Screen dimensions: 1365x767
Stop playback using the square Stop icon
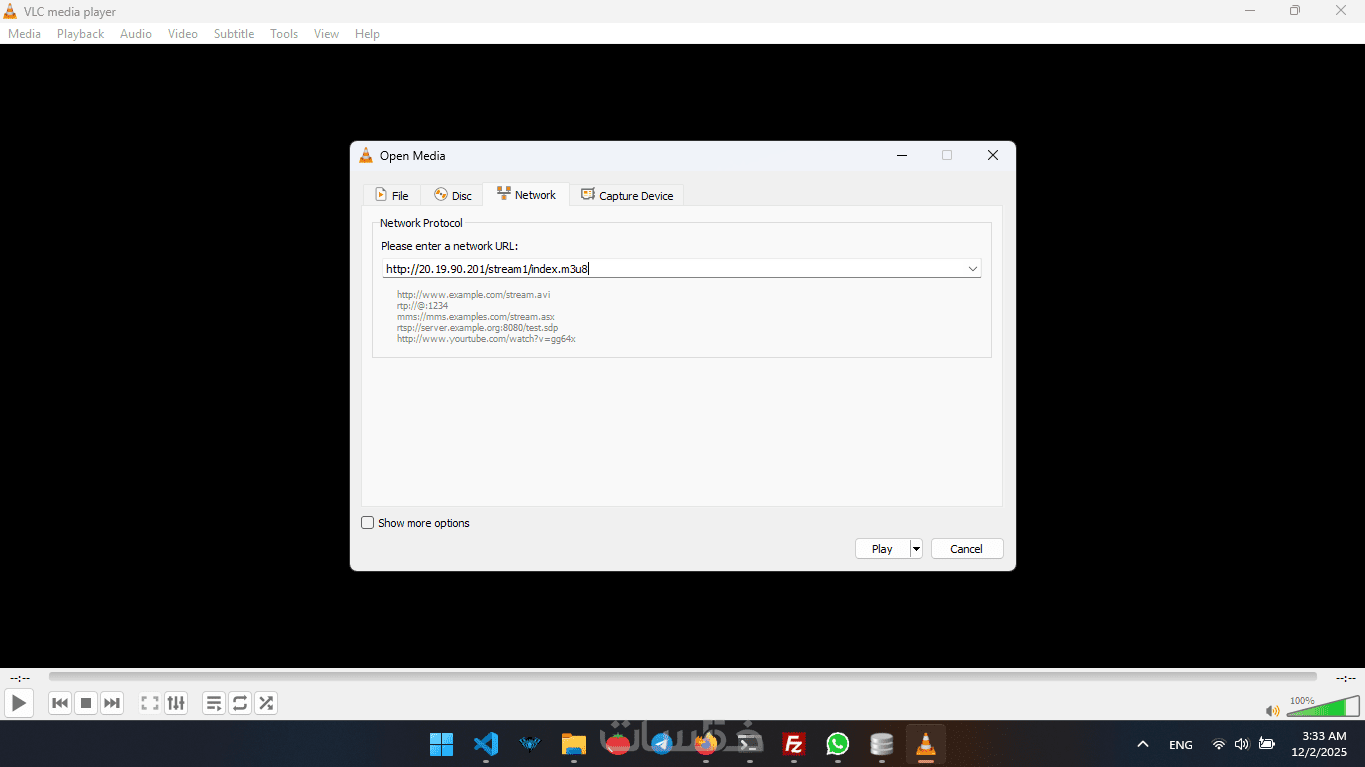click(x=86, y=703)
